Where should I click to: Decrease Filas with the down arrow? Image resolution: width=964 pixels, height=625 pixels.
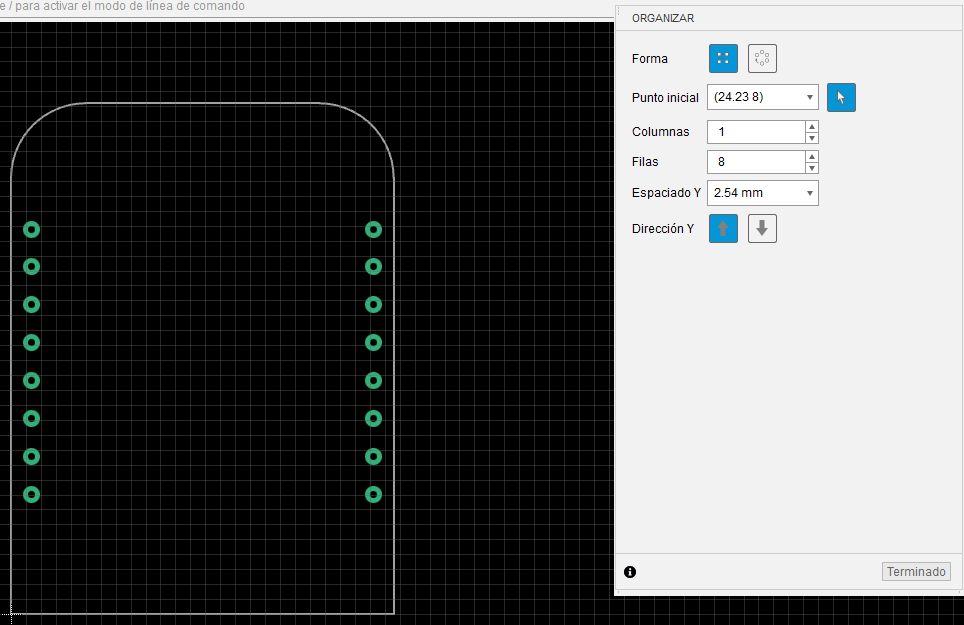[812, 168]
